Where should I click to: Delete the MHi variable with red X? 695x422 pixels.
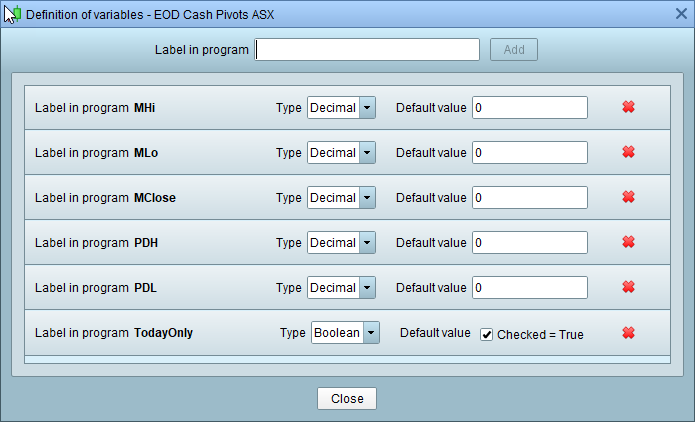coord(629,107)
